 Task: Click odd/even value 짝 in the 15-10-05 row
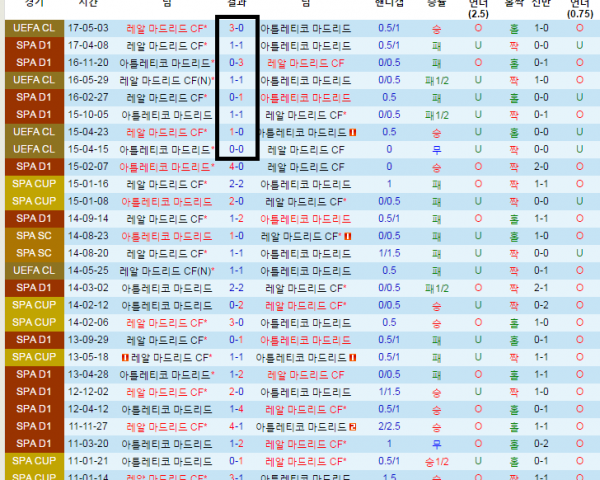514,115
